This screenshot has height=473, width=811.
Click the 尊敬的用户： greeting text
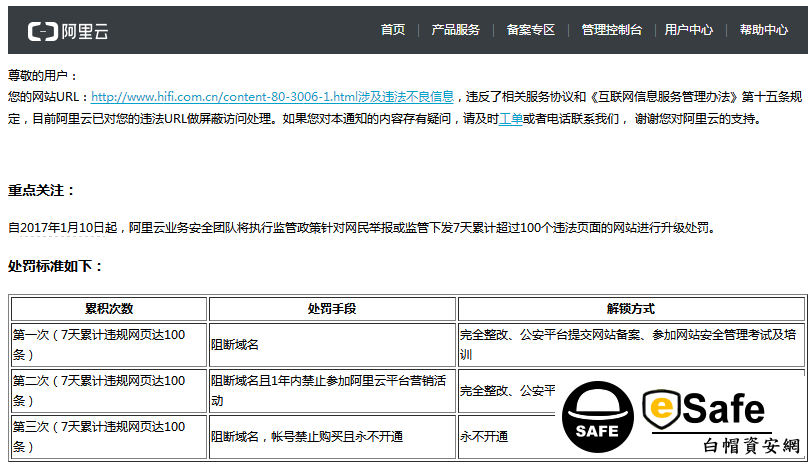click(x=43, y=76)
